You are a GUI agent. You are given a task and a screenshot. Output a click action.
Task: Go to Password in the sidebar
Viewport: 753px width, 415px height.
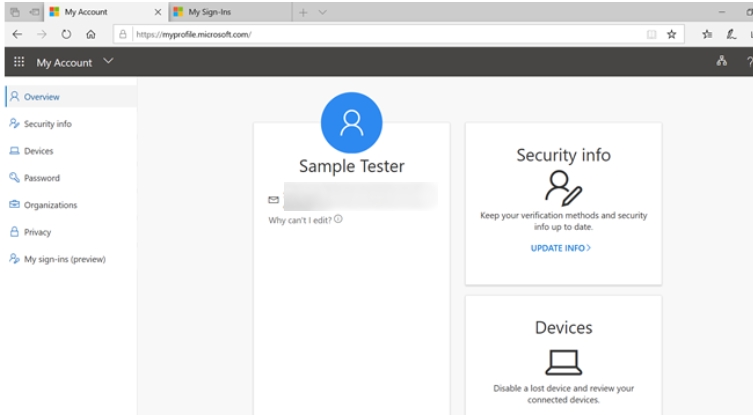[x=41, y=178]
